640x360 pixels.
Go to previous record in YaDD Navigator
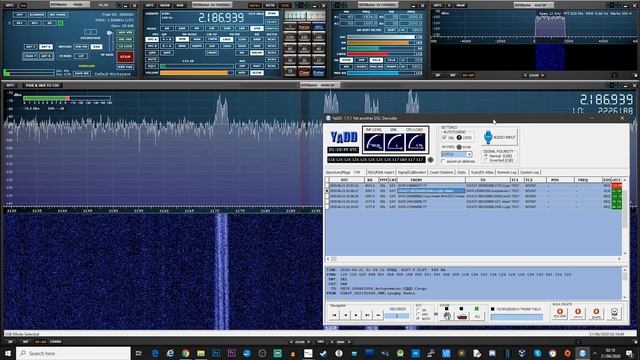click(x=345, y=315)
